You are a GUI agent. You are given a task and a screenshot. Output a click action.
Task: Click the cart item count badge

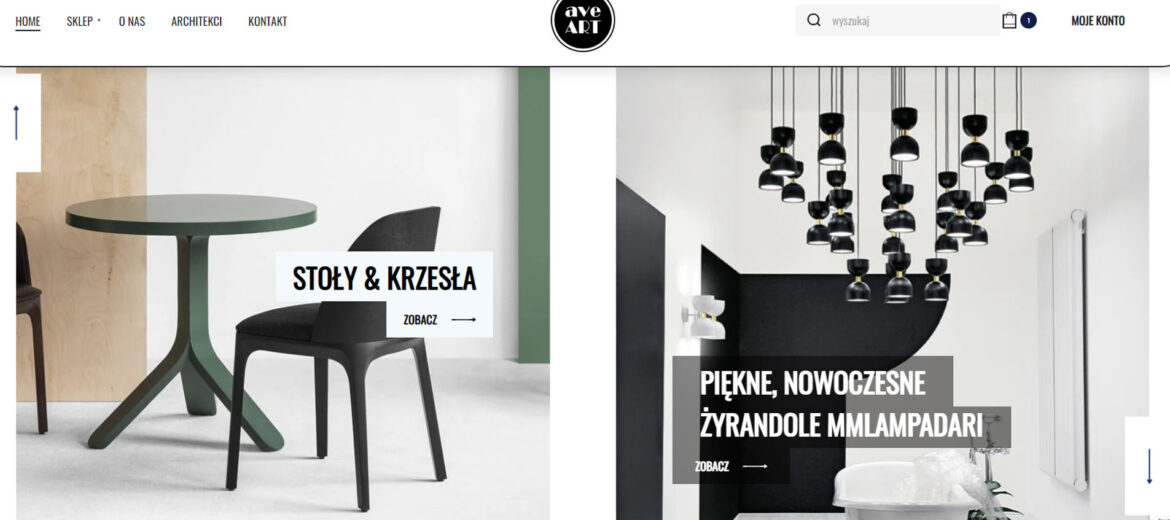pos(1028,20)
